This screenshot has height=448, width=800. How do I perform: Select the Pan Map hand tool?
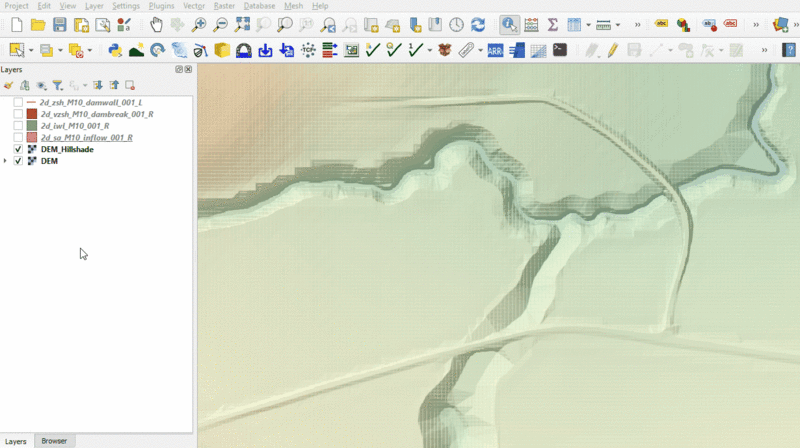156,25
